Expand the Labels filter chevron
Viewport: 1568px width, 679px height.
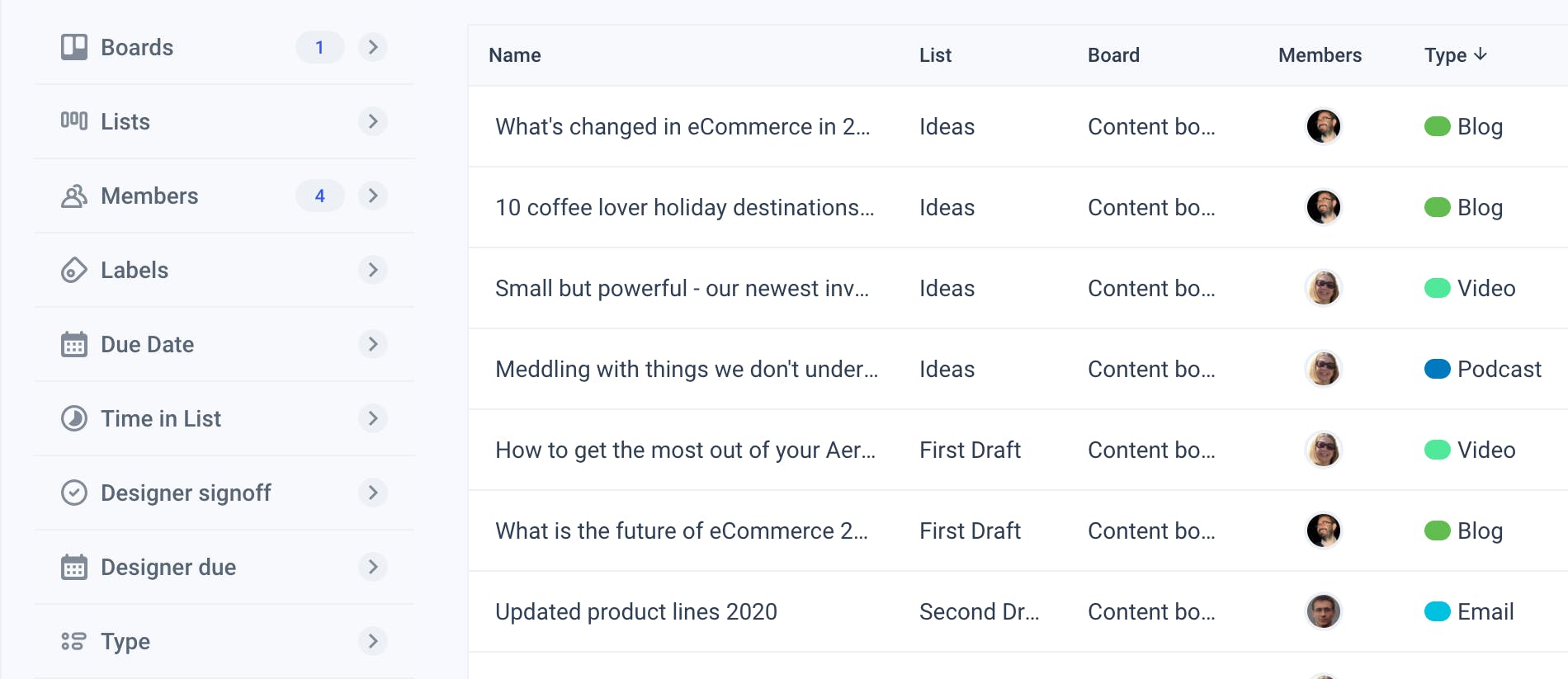click(x=373, y=270)
